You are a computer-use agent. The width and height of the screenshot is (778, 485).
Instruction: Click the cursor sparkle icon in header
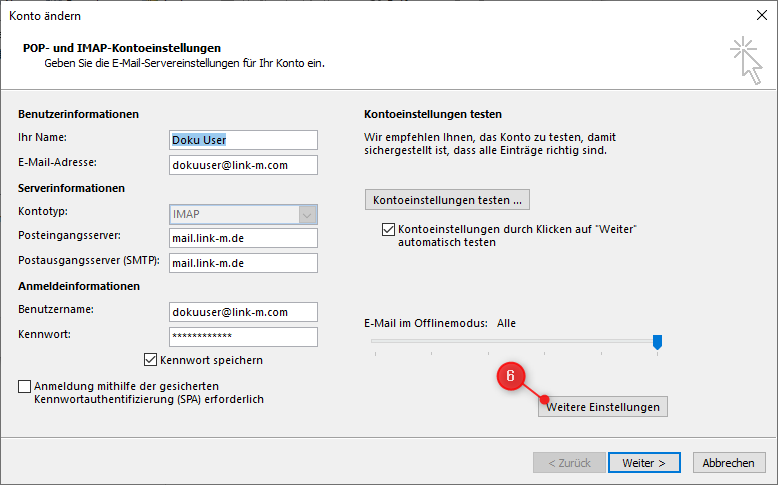(745, 58)
